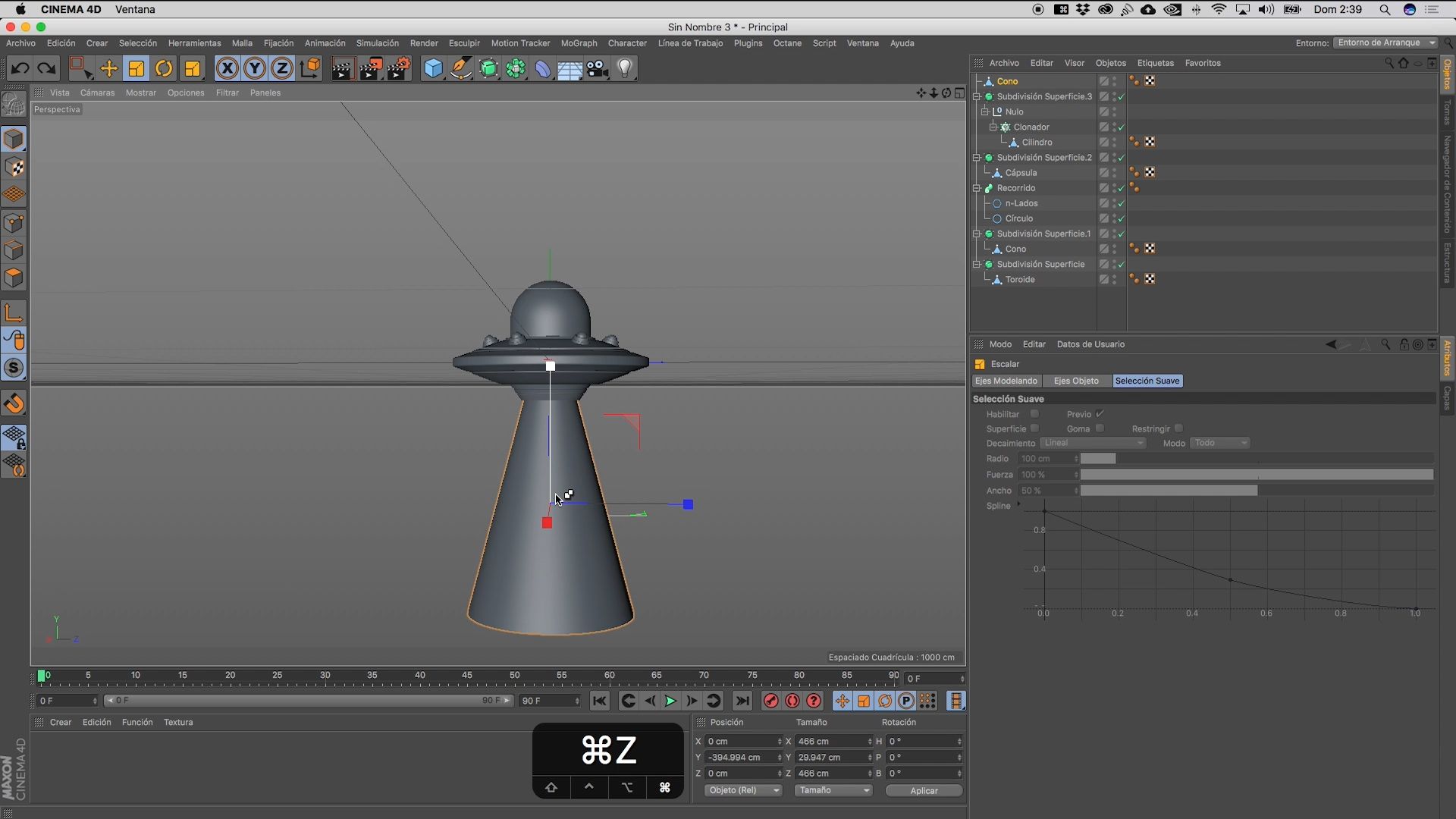Toggle Z axis lock
The image size is (1456, 819).
coord(282,68)
